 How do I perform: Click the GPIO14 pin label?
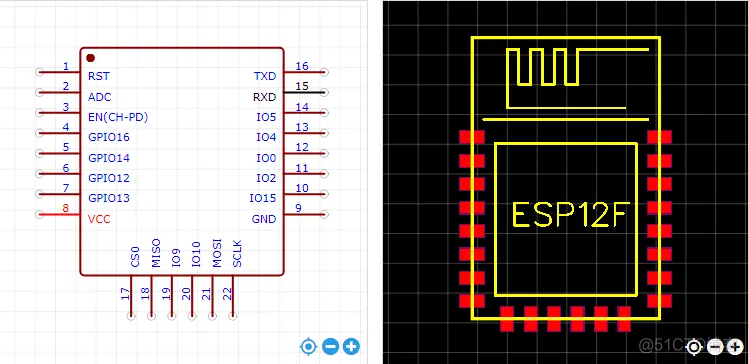[109, 158]
